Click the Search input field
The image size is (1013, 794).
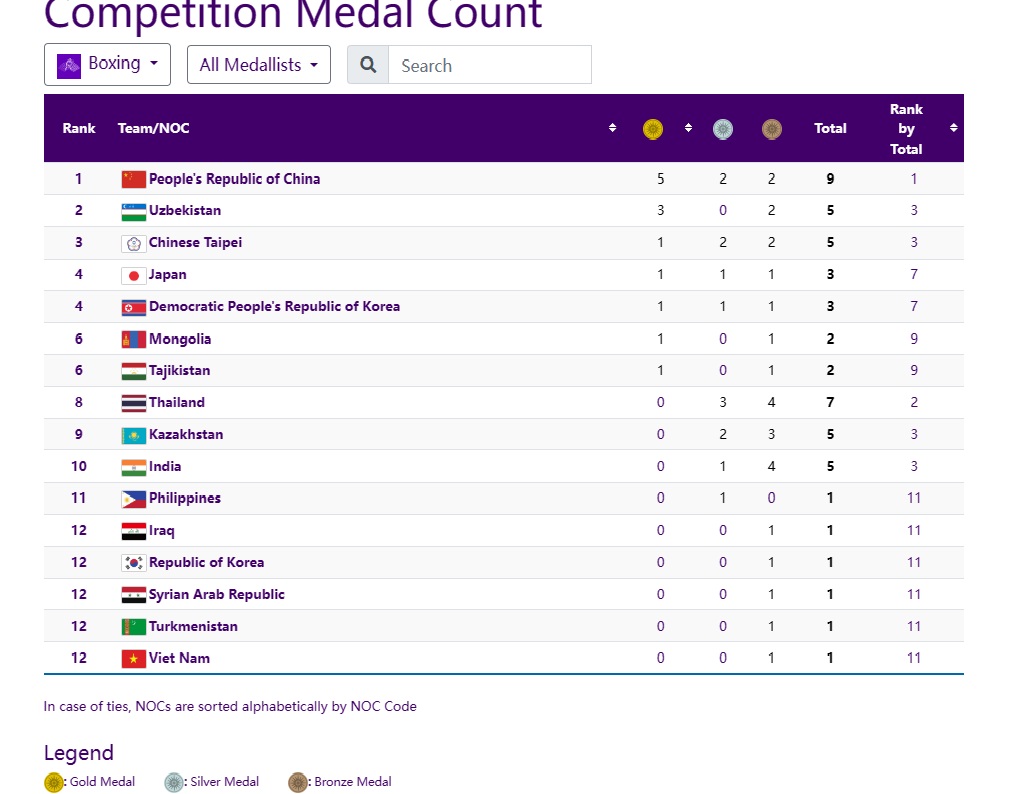click(489, 65)
